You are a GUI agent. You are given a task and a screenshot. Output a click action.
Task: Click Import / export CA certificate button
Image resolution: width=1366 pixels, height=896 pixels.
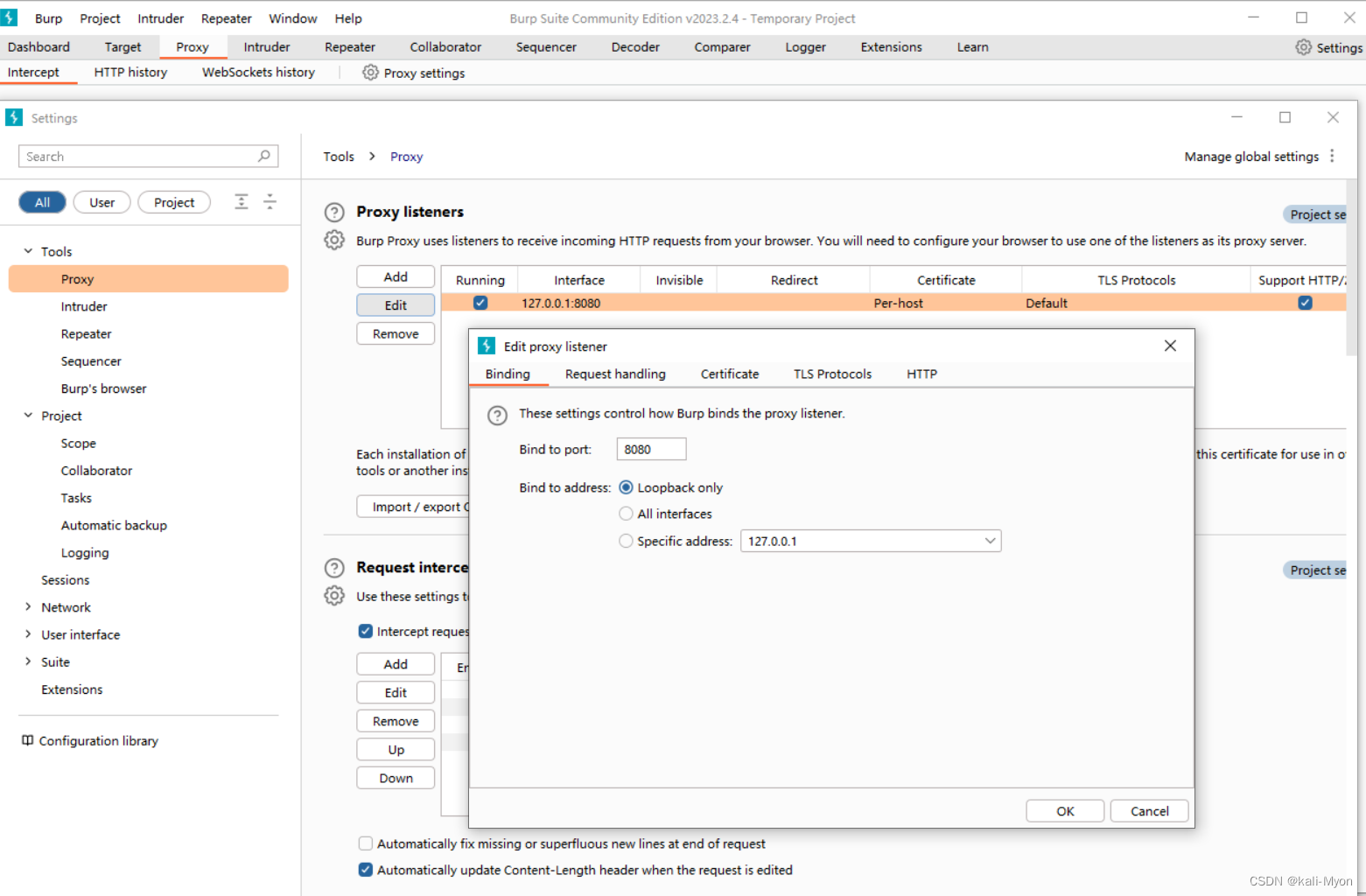[413, 507]
